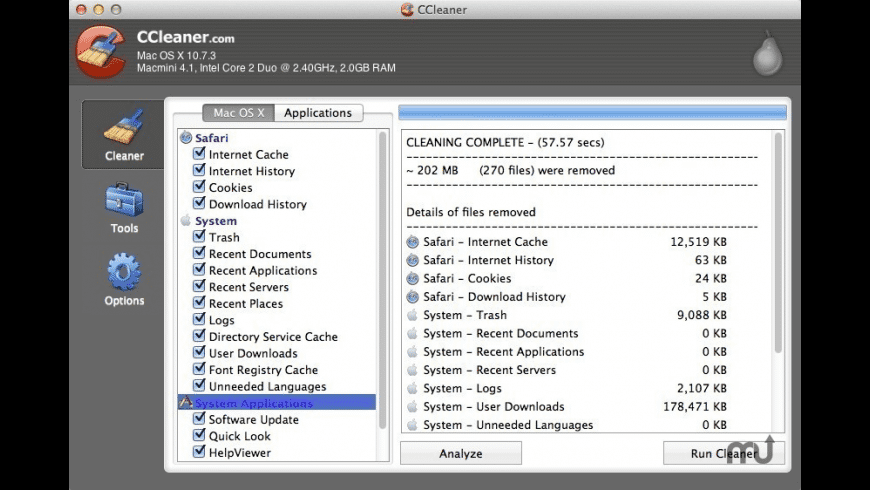Uncheck the Internet Cache checkbox
The height and width of the screenshot is (490, 870).
(199, 154)
